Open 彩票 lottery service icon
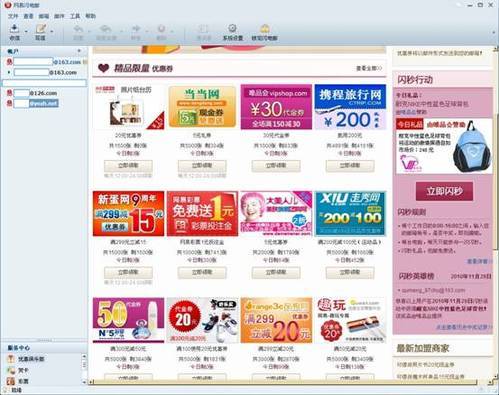Image resolution: width=499 pixels, height=395 pixels. click(12, 381)
